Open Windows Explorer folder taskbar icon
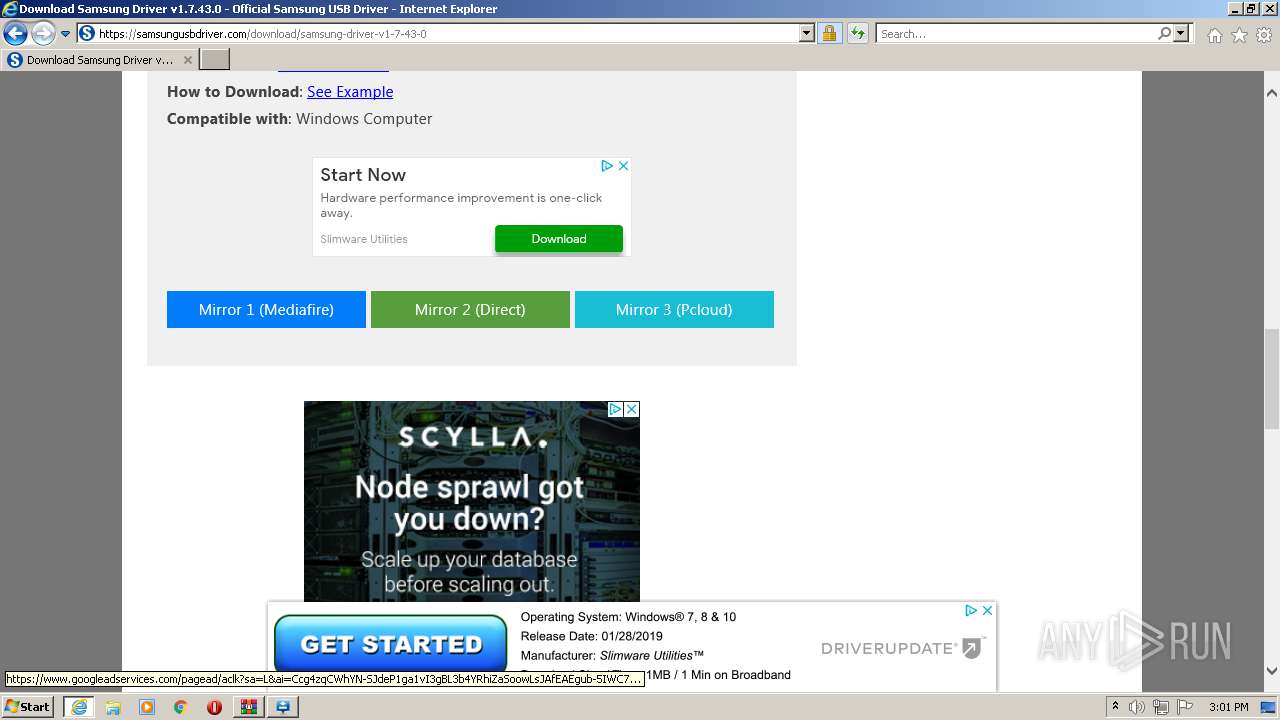This screenshot has height=720, width=1280. tap(113, 707)
